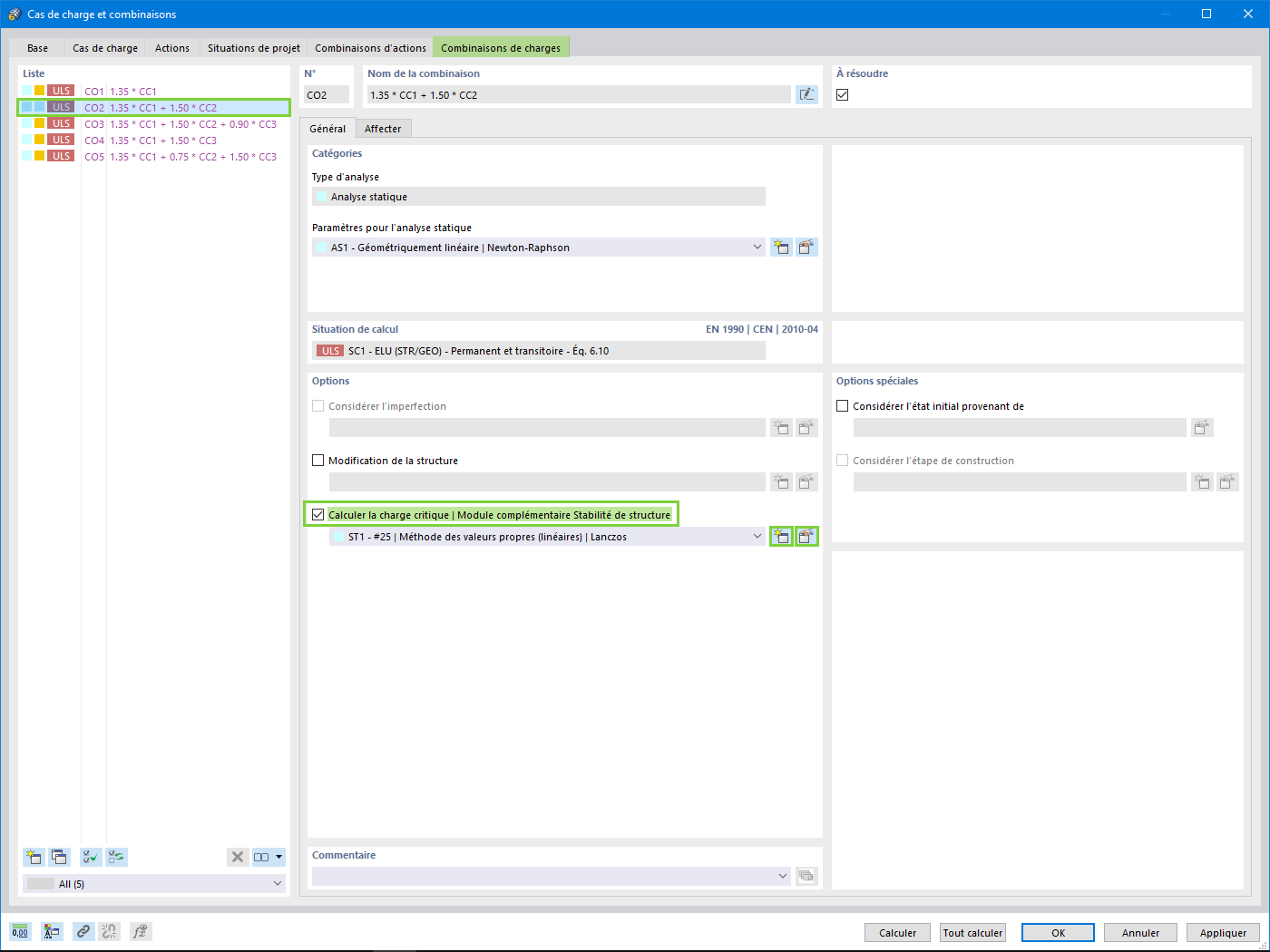The width and height of the screenshot is (1270, 952).
Task: Click the new icon on the construction stage row
Action: [1202, 482]
